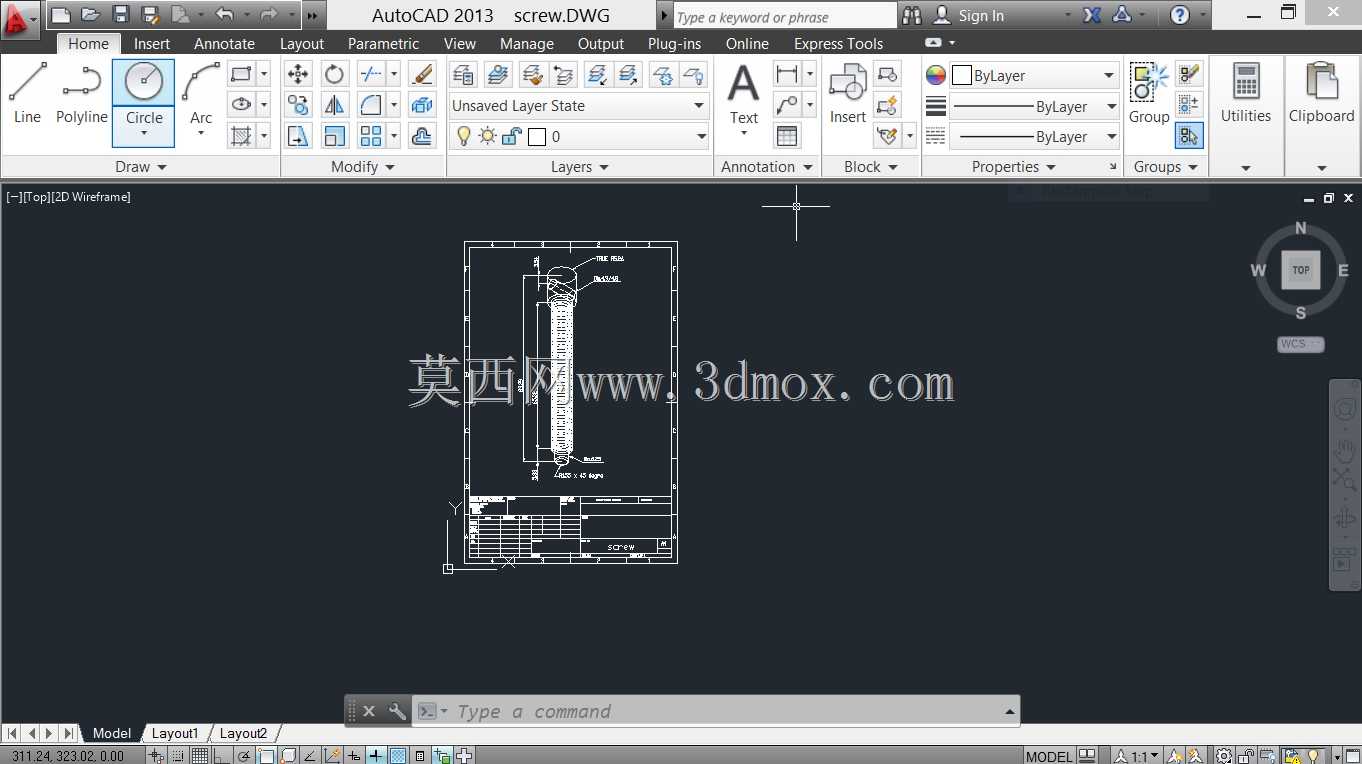
Task: Select the Hatch tool
Action: (240, 136)
